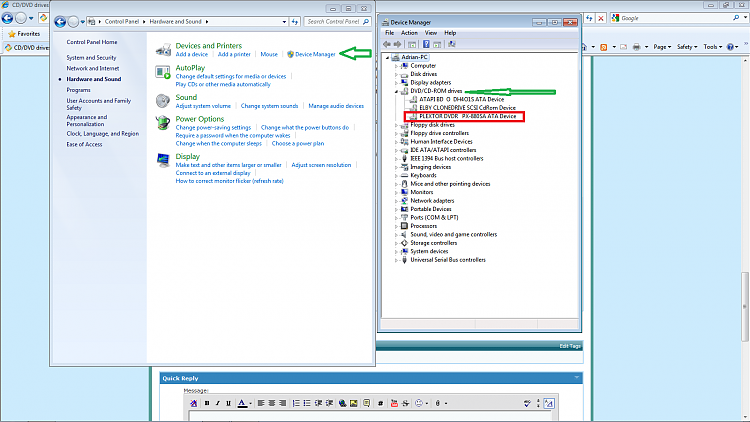The height and width of the screenshot is (422, 750).
Task: Align text right in Quick Reply editor
Action: point(283,403)
